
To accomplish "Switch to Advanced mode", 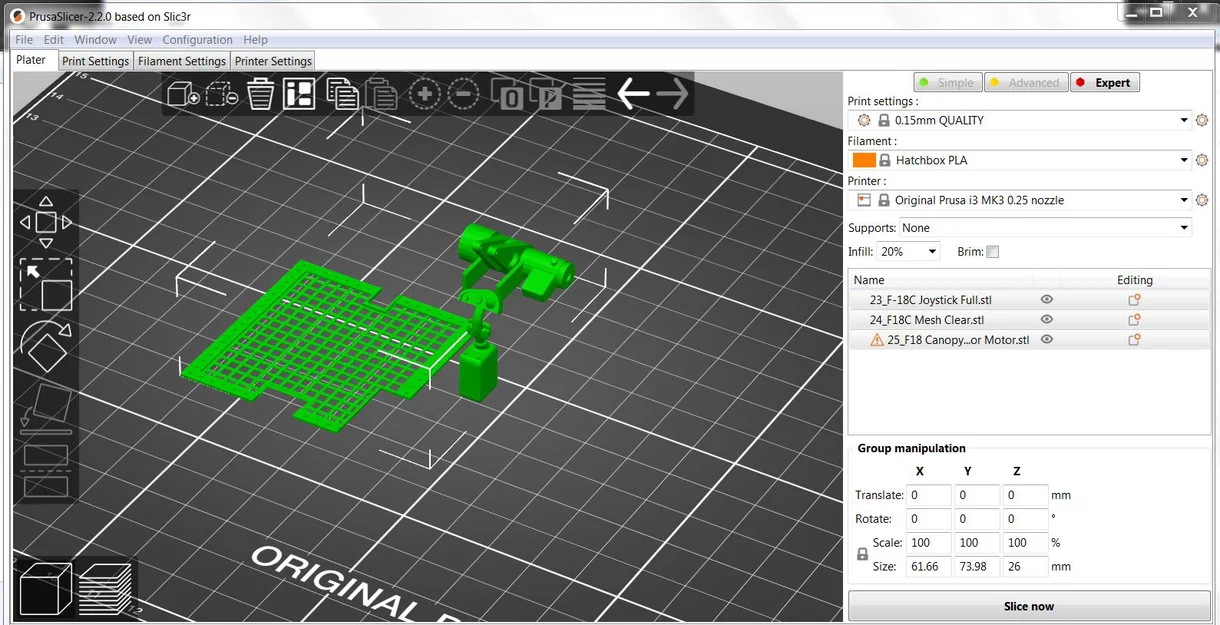I will [1025, 83].
